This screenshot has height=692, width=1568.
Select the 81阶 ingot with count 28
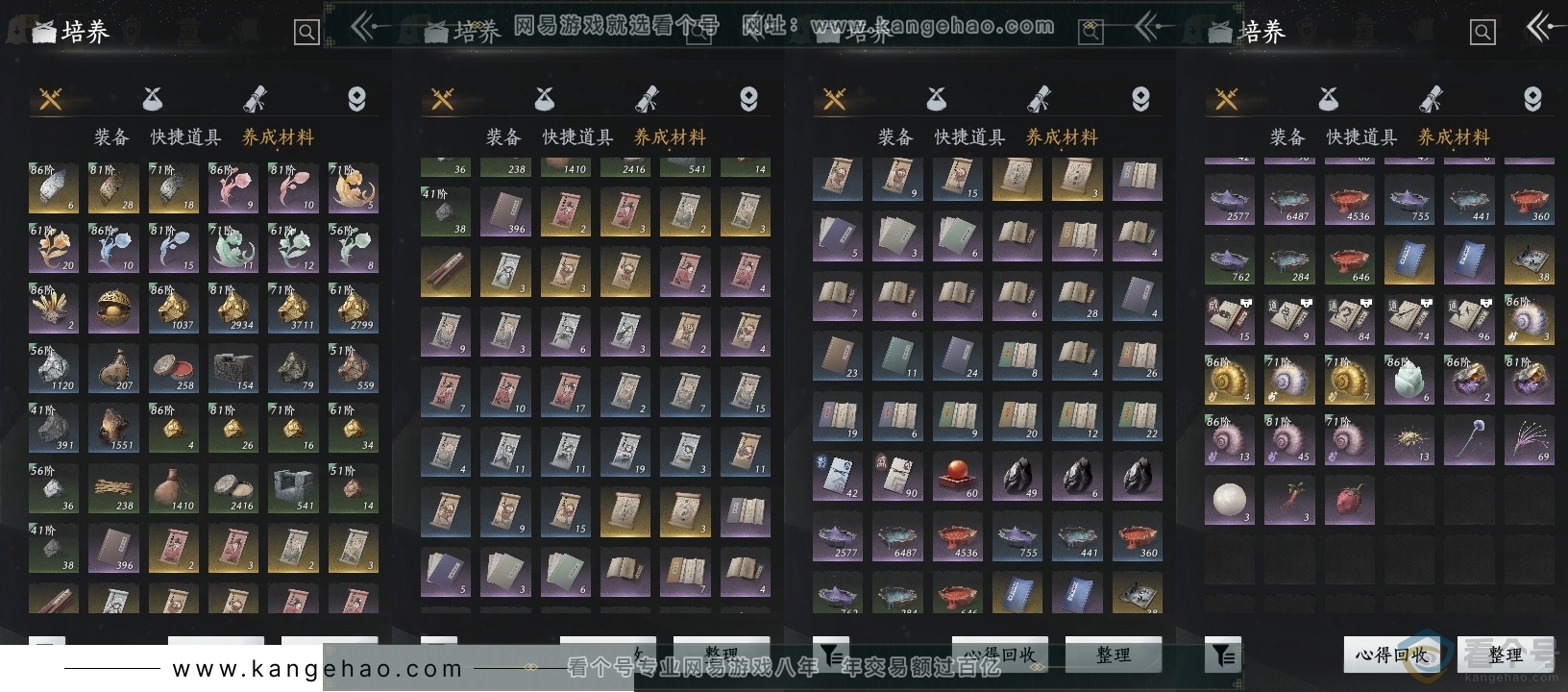point(113,188)
